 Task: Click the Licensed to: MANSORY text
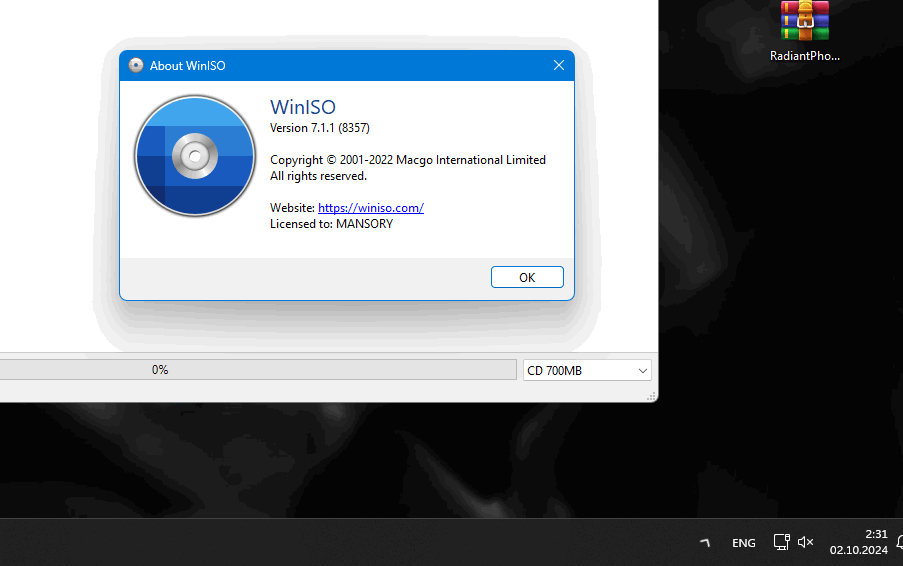[x=331, y=224]
